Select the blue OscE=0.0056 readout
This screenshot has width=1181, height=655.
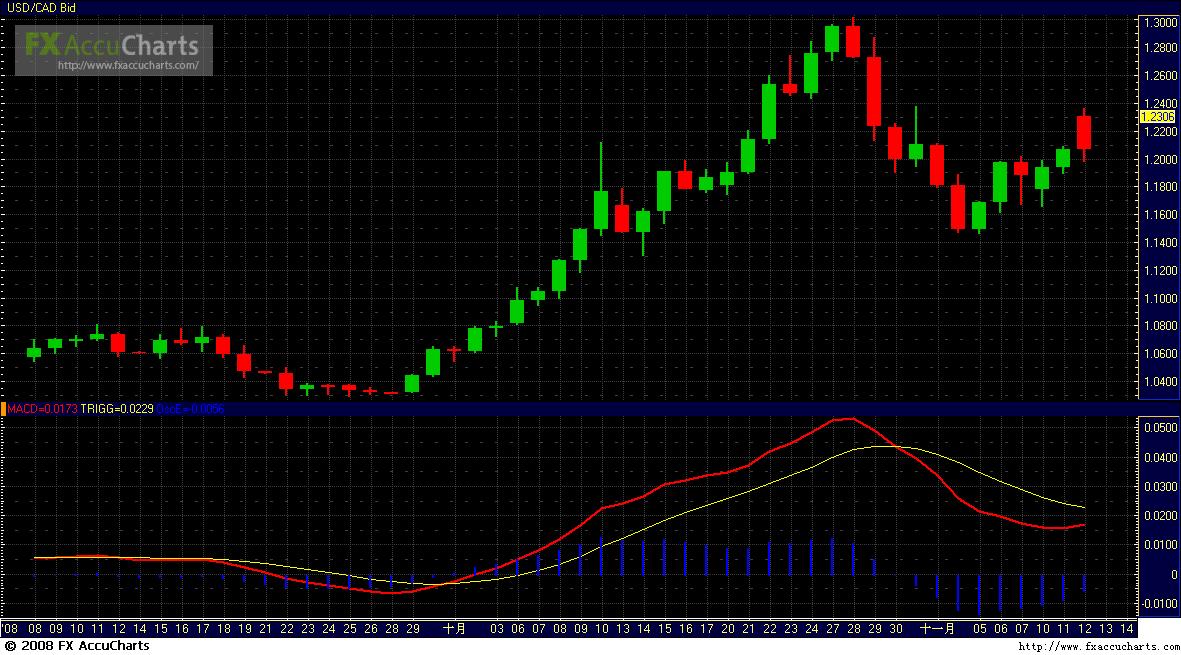190,409
